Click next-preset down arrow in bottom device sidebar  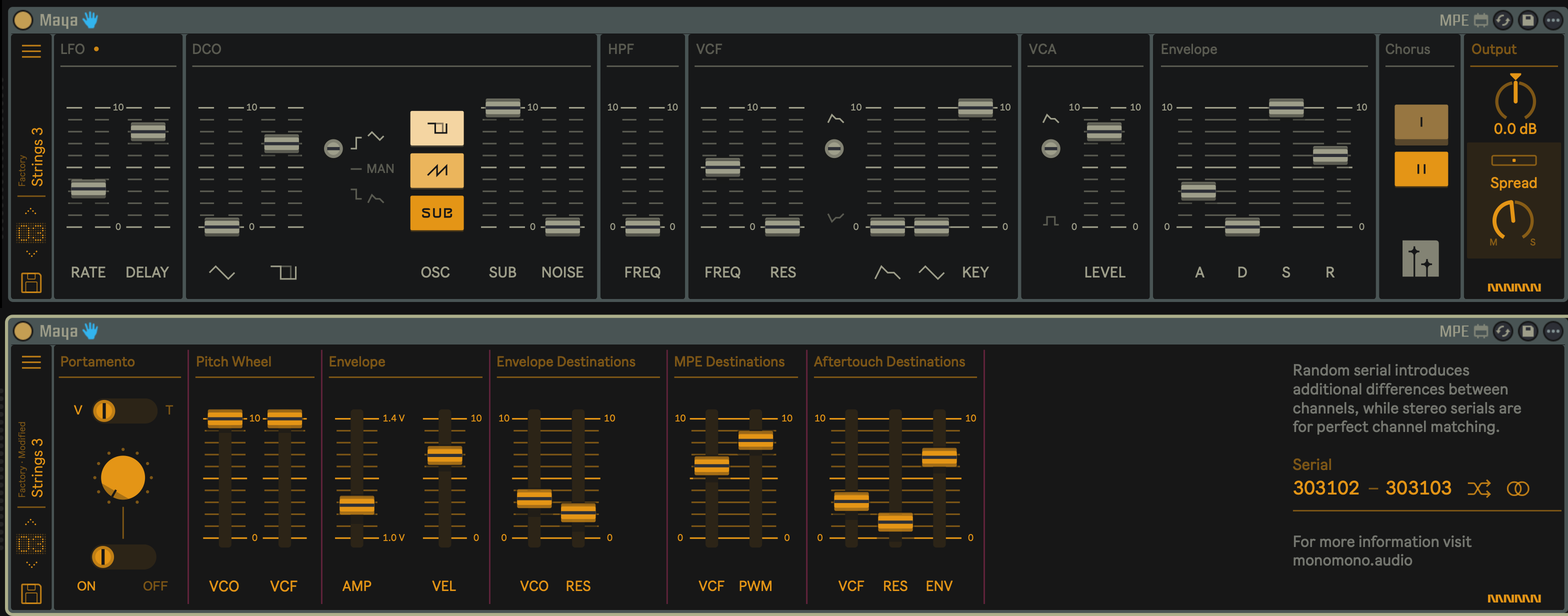[x=31, y=565]
